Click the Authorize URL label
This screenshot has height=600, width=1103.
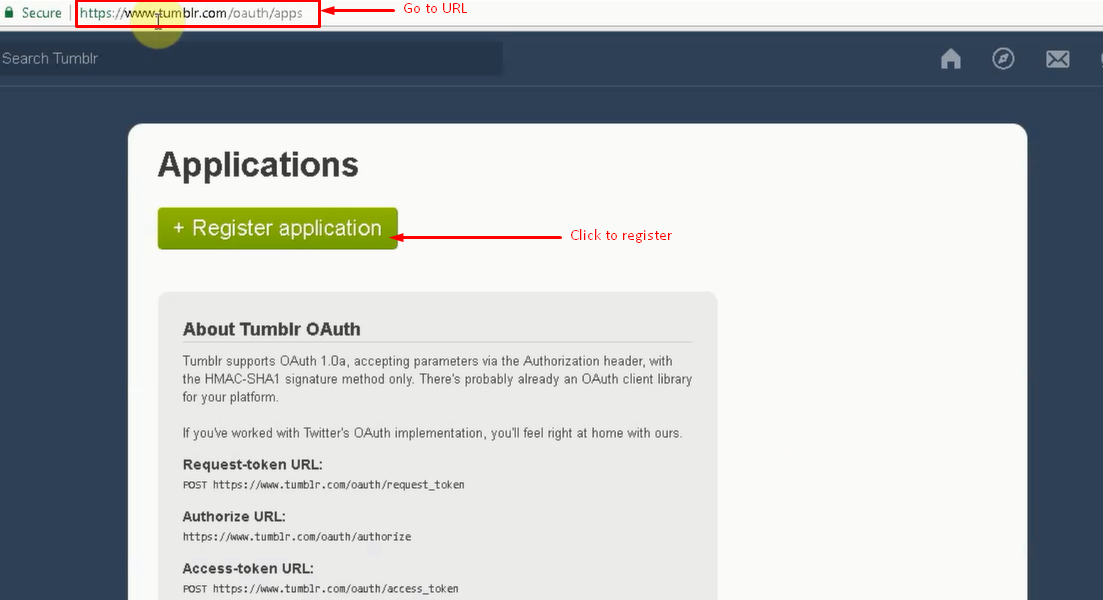pos(234,516)
